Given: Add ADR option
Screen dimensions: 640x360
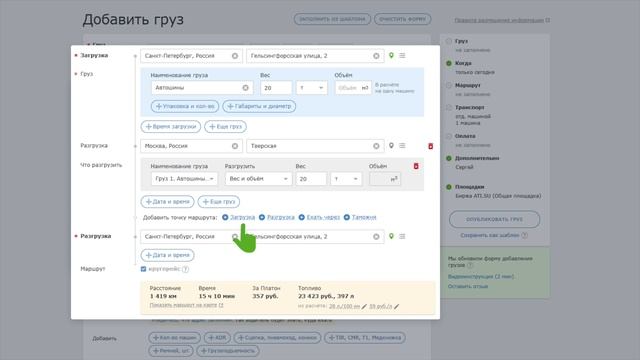Looking at the screenshot, I should pyautogui.click(x=217, y=338).
